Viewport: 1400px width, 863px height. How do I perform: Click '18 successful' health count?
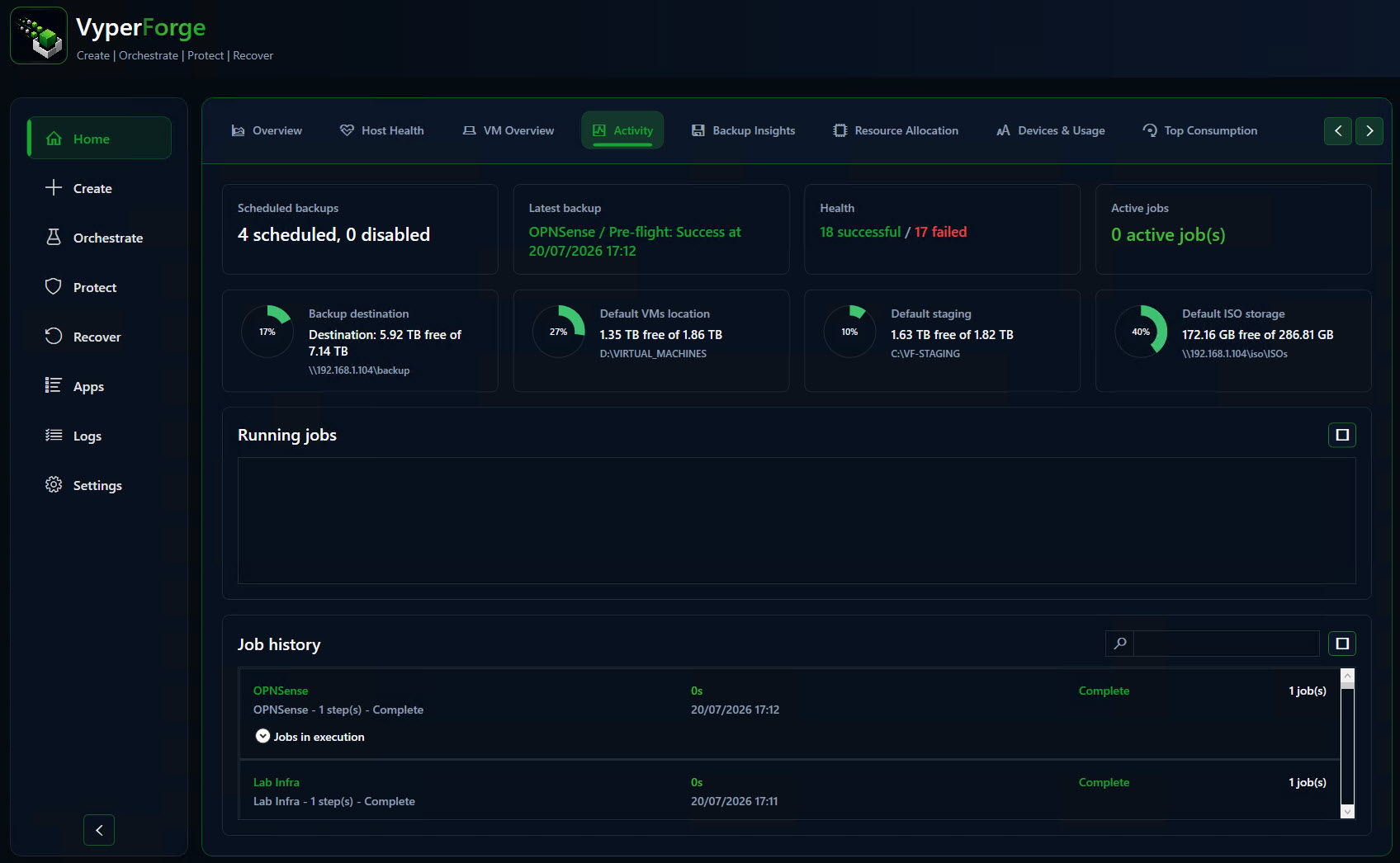pos(860,232)
